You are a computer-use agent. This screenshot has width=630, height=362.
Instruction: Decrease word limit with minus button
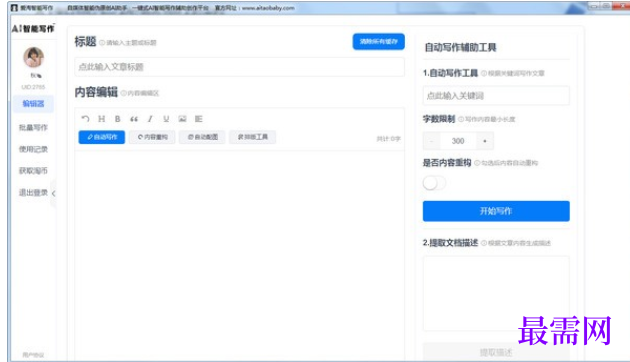tap(432, 141)
